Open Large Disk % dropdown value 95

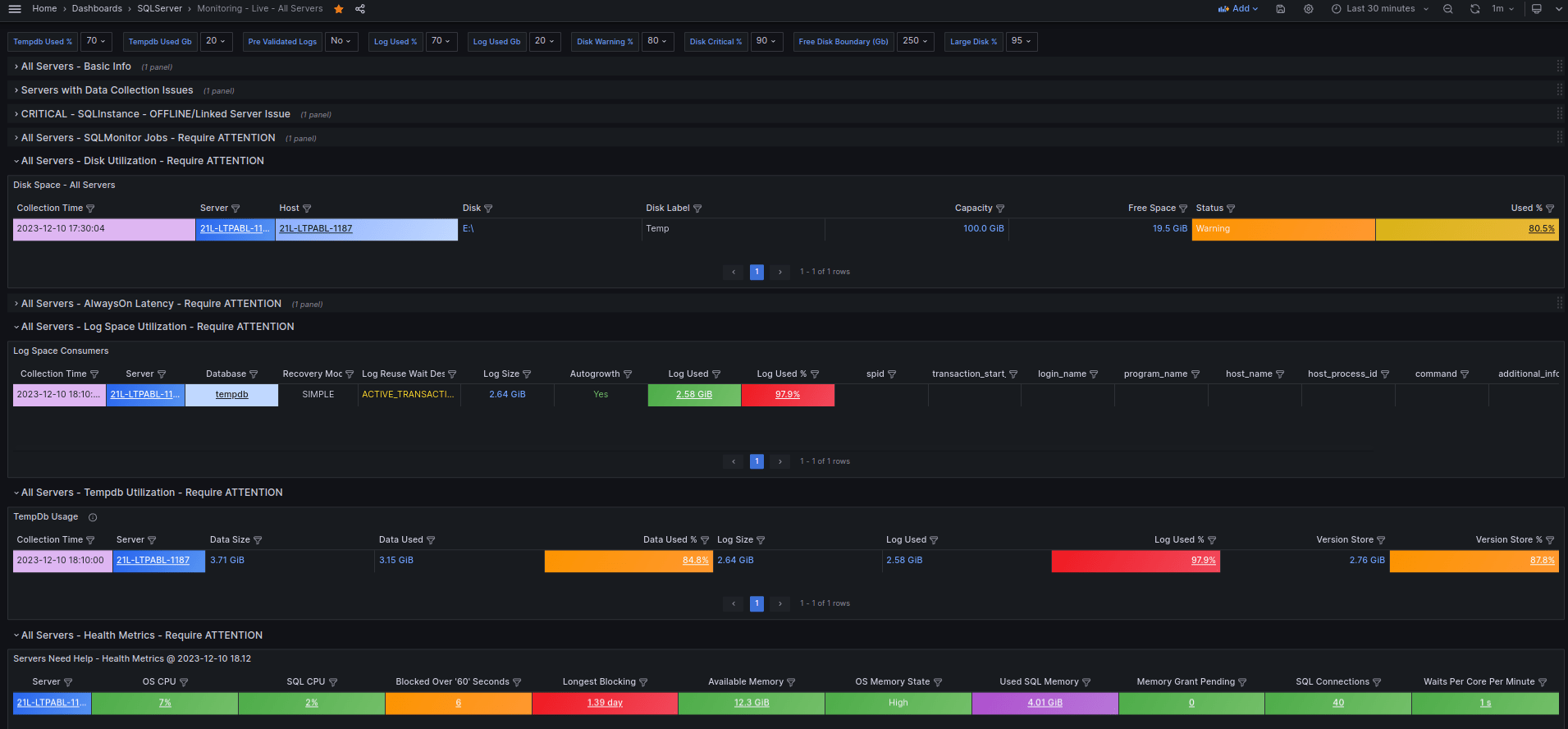1022,41
